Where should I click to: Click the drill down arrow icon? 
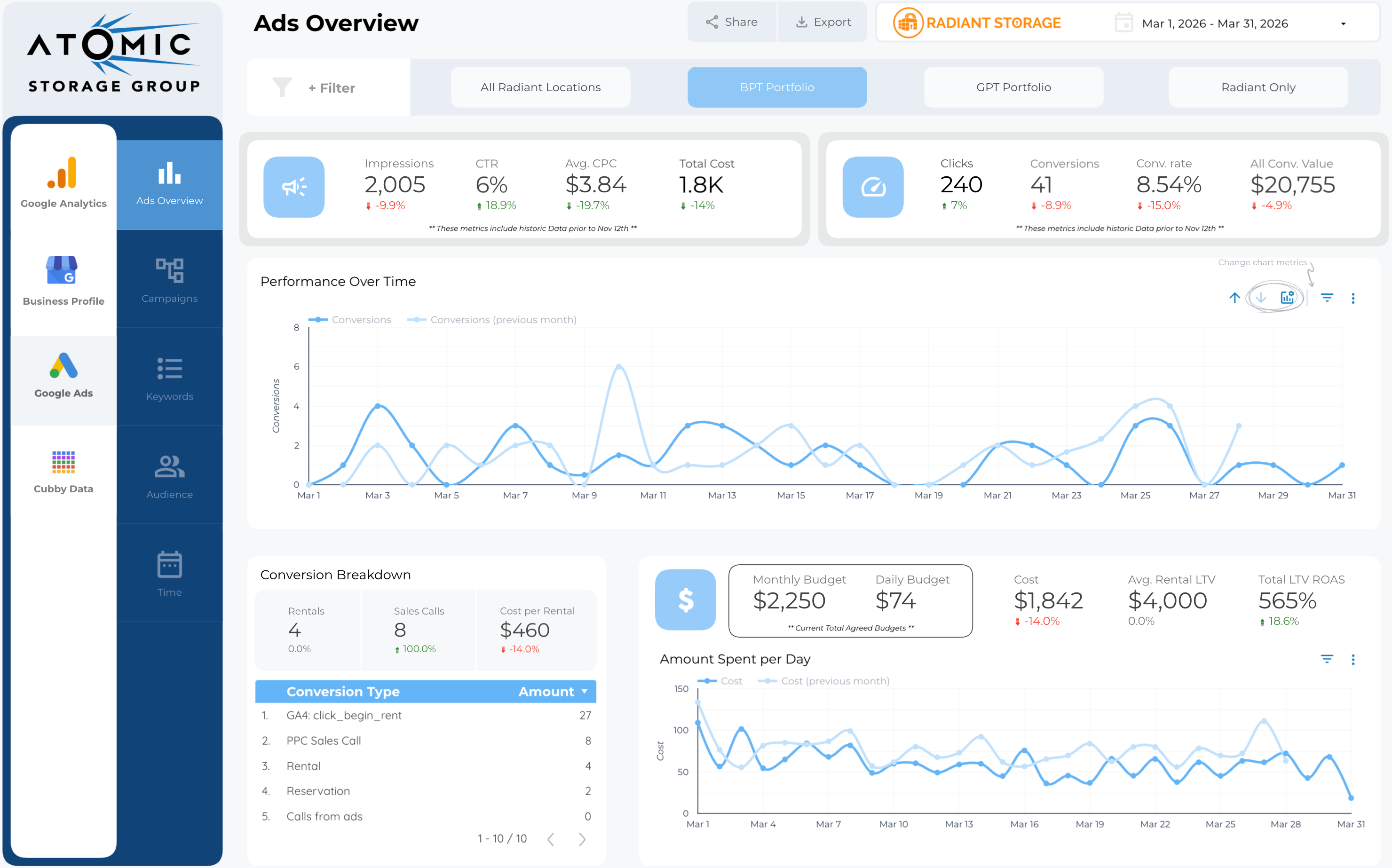[1260, 297]
